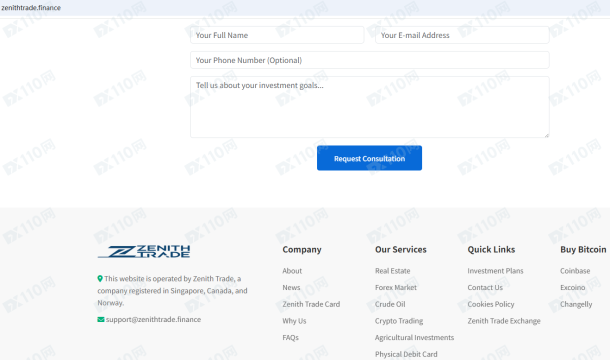The image size is (610, 360).
Task: Open the Zenith Trade Exchange link
Action: 504,321
